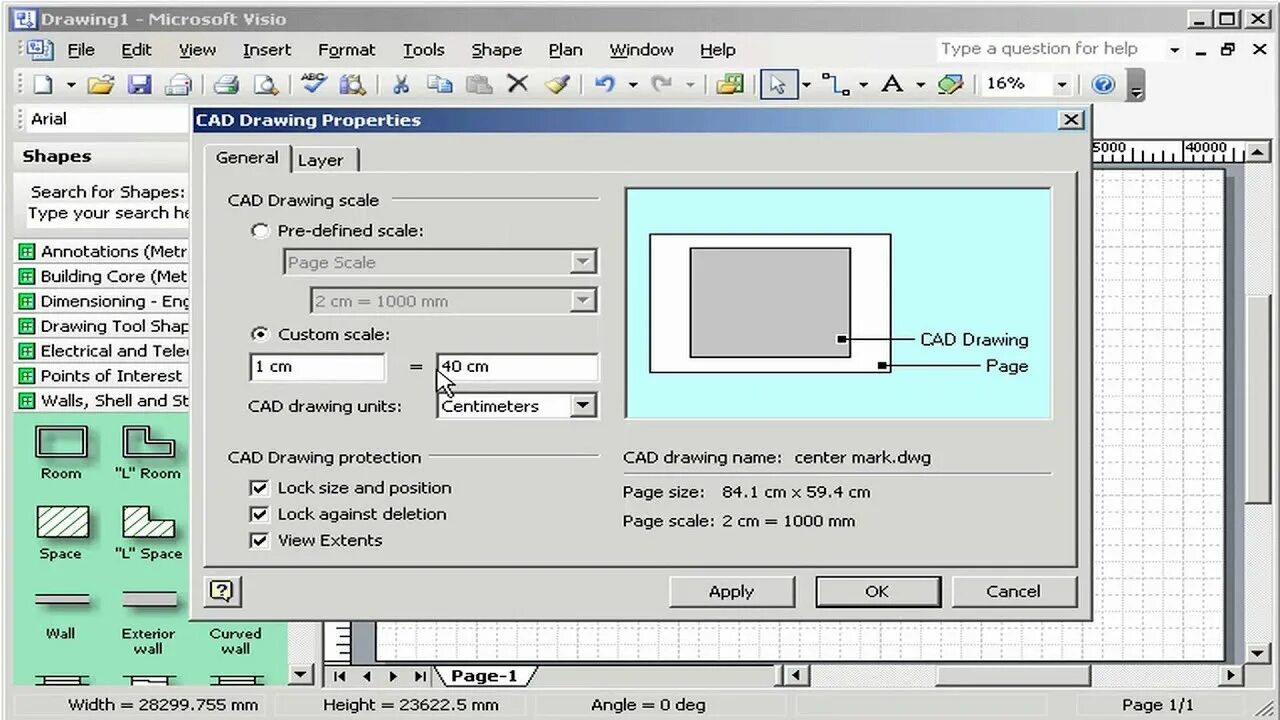Select the Text tool
Viewport: 1280px width, 720px height.
[893, 85]
